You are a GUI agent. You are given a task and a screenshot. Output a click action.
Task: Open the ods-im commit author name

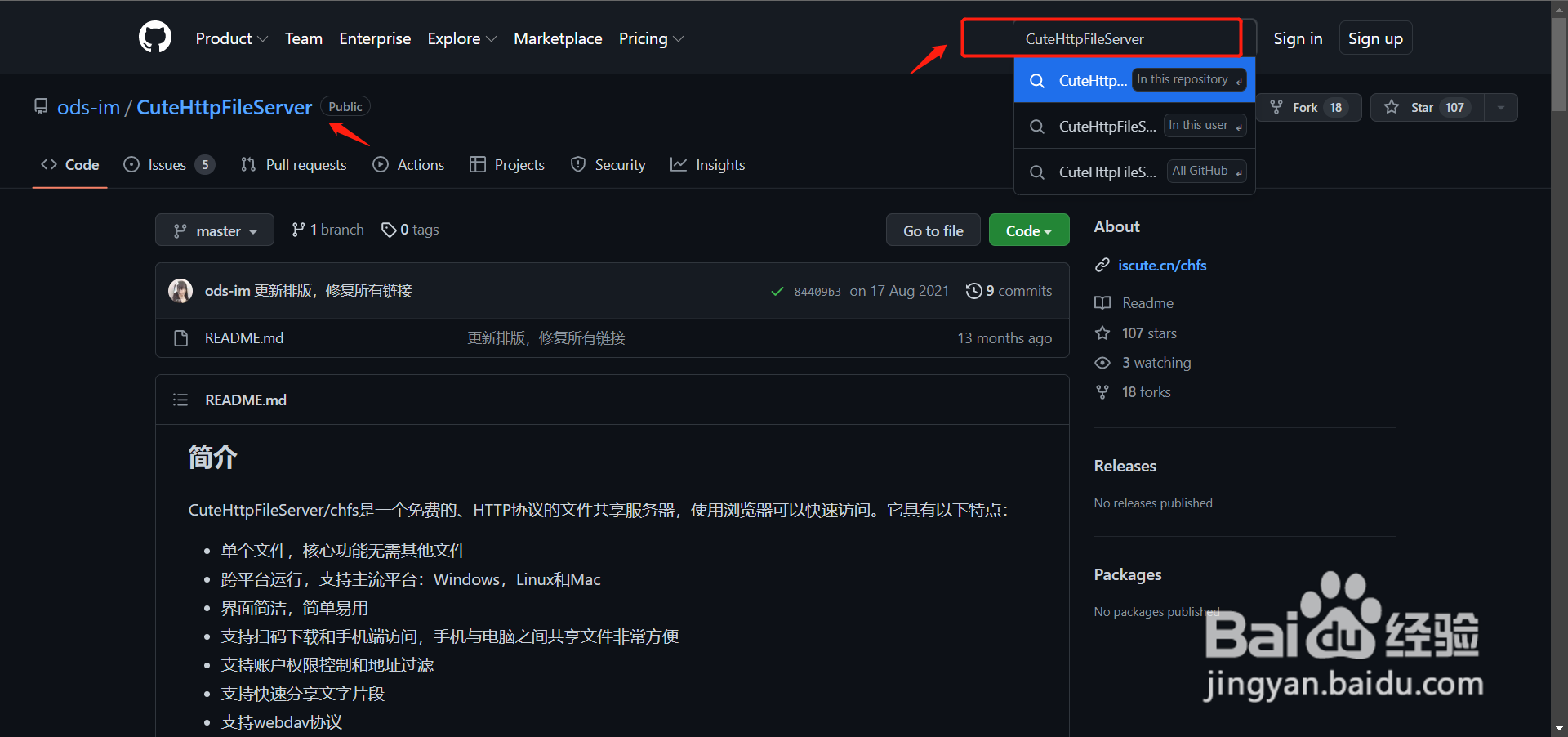(228, 291)
